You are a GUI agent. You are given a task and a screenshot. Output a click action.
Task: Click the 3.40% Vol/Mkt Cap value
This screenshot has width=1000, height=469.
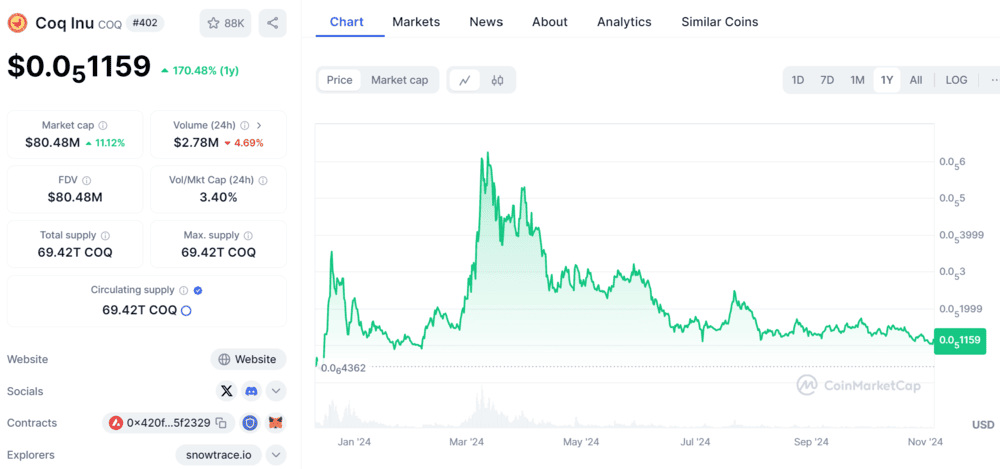pyautogui.click(x=218, y=197)
